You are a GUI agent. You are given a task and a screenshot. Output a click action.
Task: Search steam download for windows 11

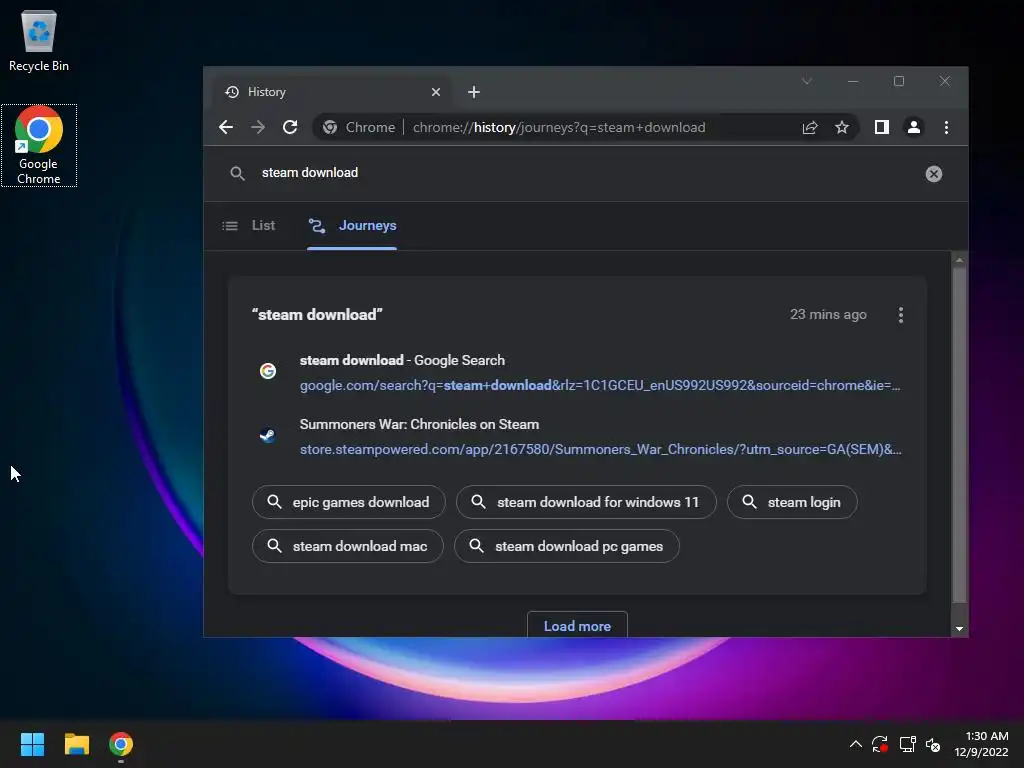click(x=586, y=502)
